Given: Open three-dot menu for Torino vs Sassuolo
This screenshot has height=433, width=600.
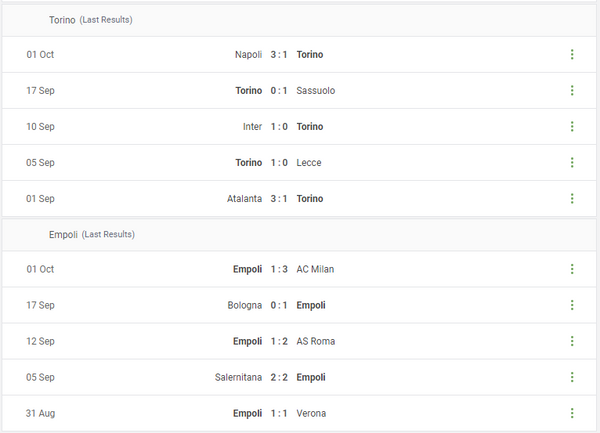Looking at the screenshot, I should tap(572, 91).
